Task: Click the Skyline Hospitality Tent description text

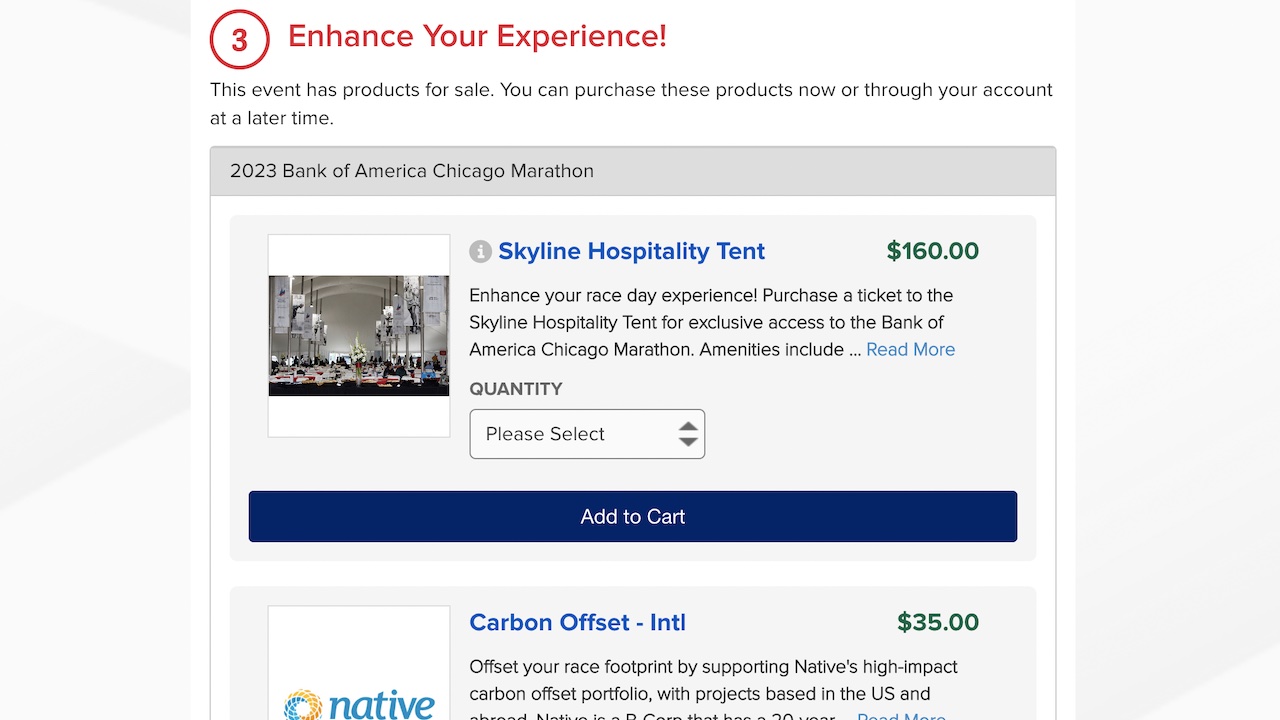Action: pos(712,322)
